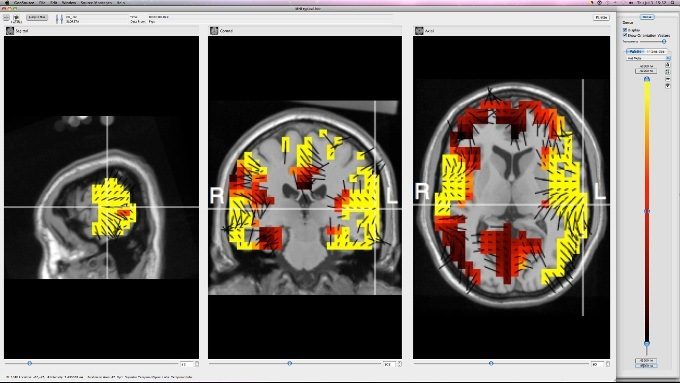Open the File menu in the menu bar
Screen dimensions: 680x383
click(x=42, y=3)
